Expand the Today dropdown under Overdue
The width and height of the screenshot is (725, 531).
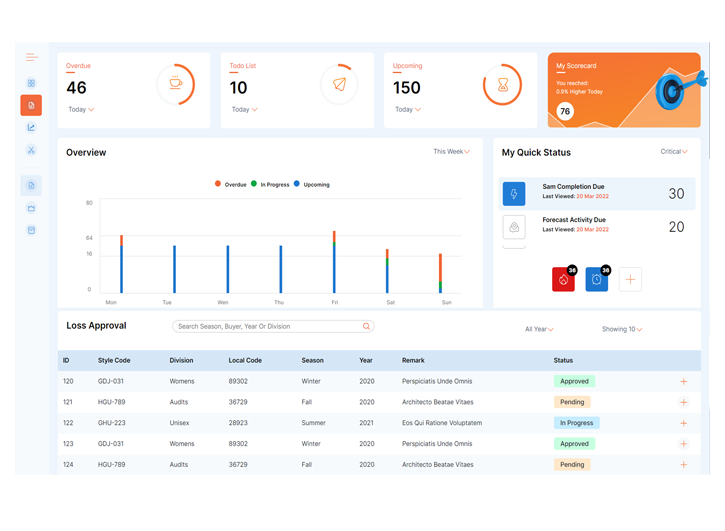[81, 109]
